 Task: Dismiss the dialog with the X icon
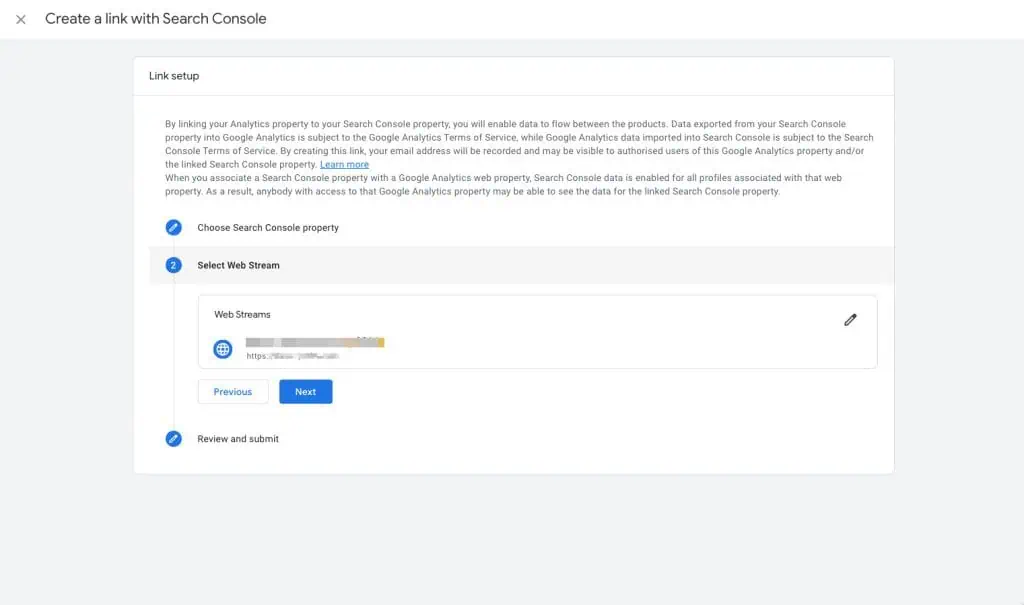(20, 18)
